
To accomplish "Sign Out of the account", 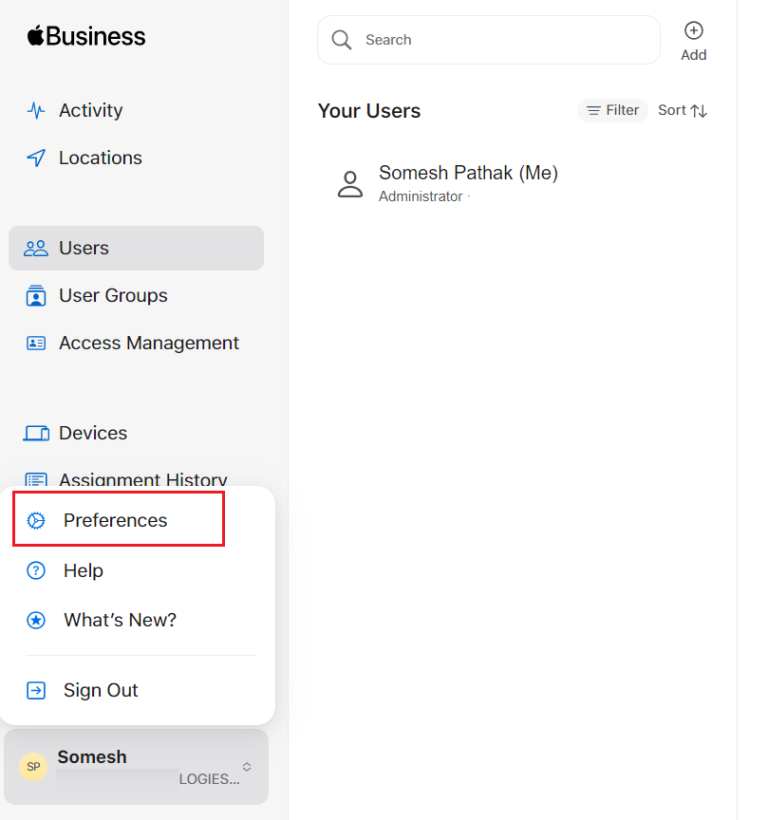I will click(x=100, y=691).
